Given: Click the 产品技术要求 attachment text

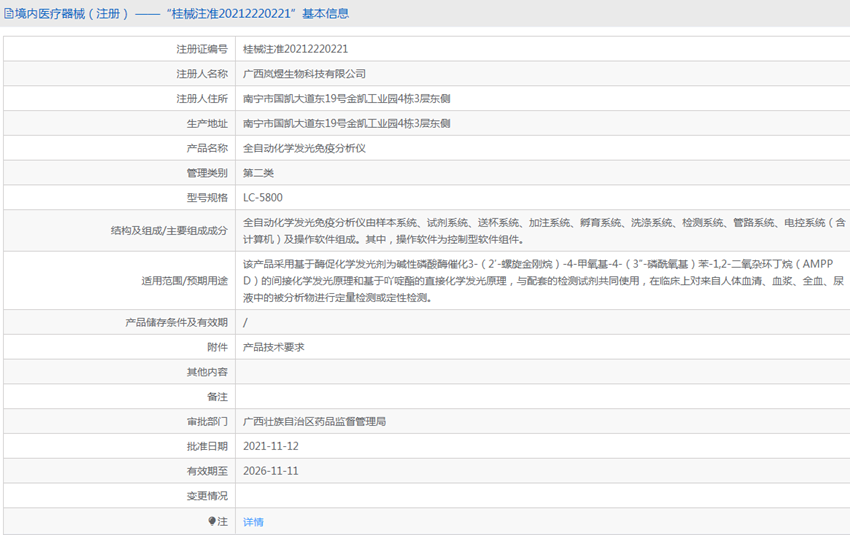Looking at the screenshot, I should click(274, 347).
